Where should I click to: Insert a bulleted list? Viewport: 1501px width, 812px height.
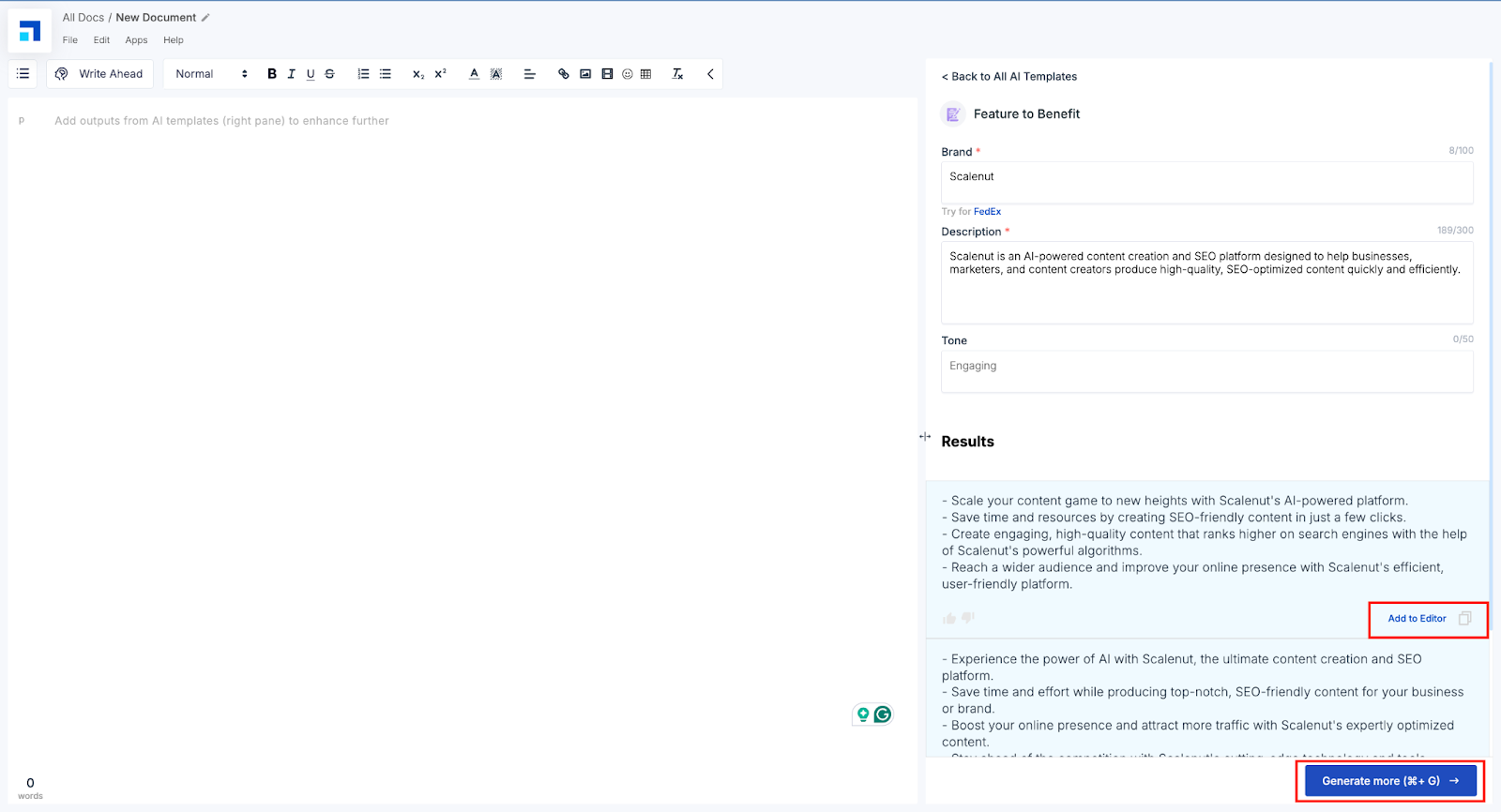(386, 74)
